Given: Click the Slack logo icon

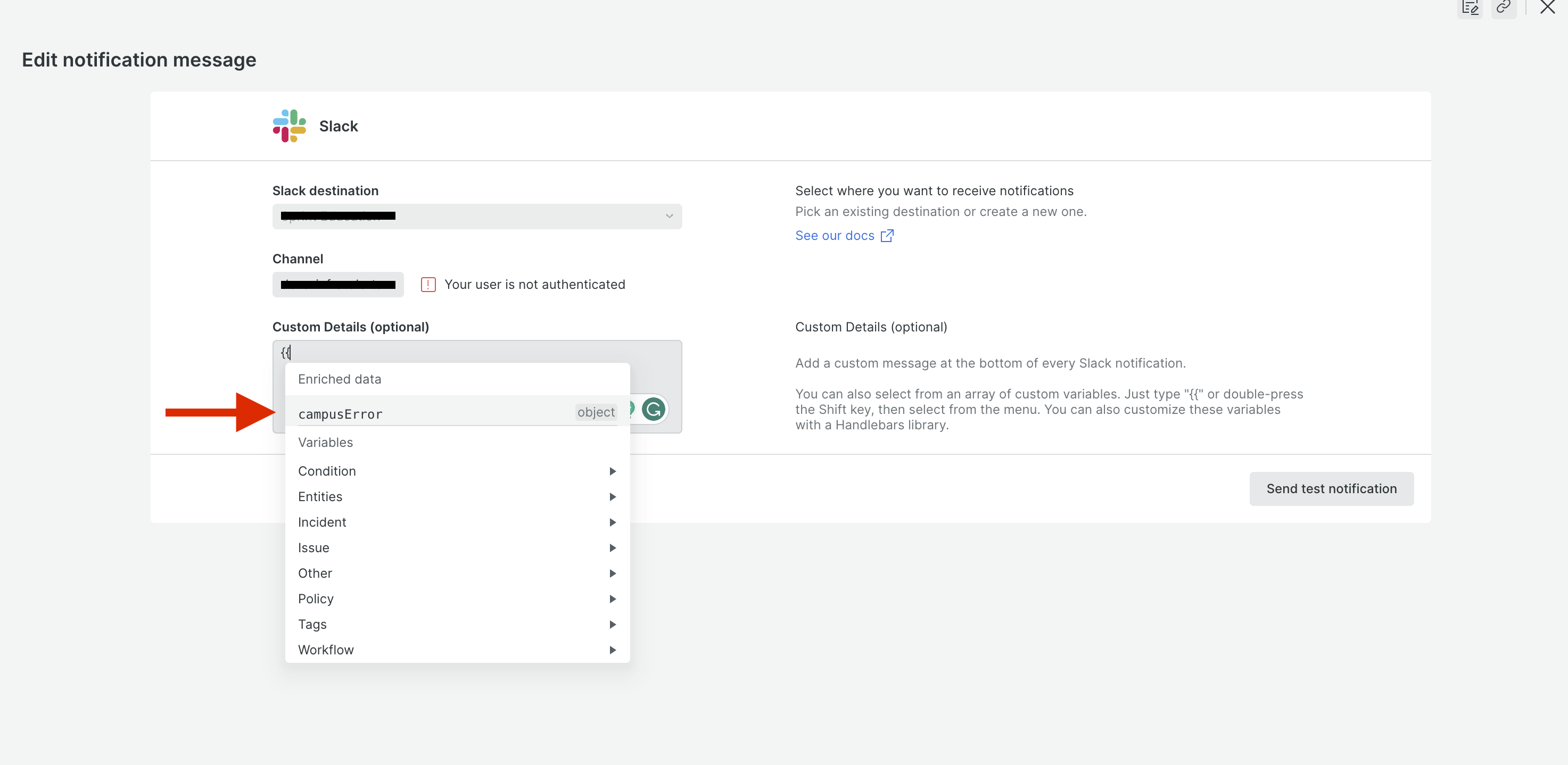Looking at the screenshot, I should pos(289,126).
